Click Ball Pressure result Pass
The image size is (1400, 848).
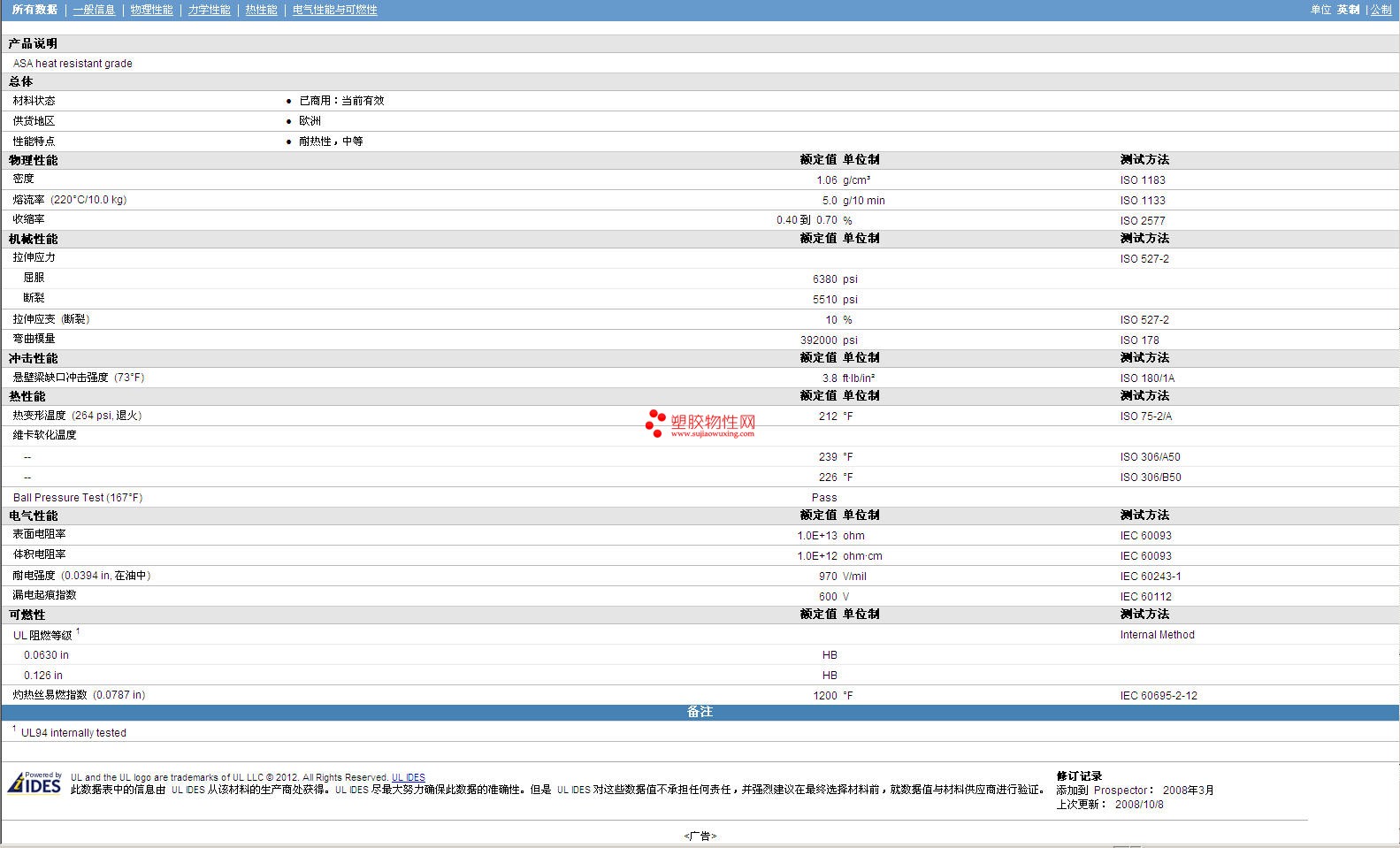[x=824, y=498]
